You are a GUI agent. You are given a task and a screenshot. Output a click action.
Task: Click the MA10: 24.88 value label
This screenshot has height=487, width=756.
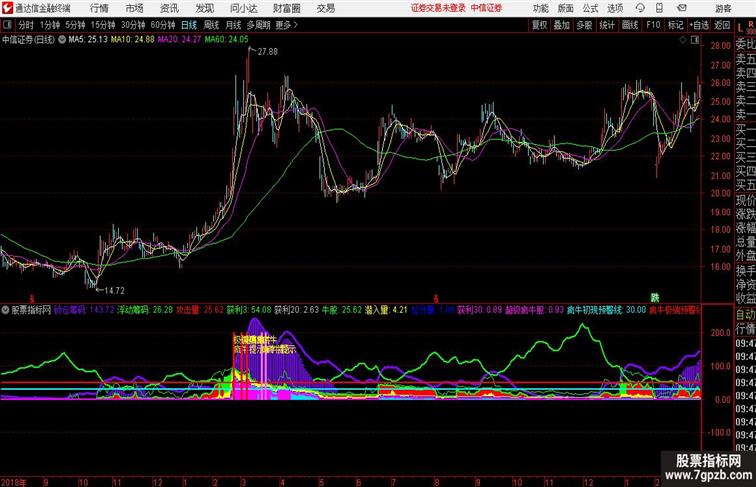pyautogui.click(x=133, y=40)
